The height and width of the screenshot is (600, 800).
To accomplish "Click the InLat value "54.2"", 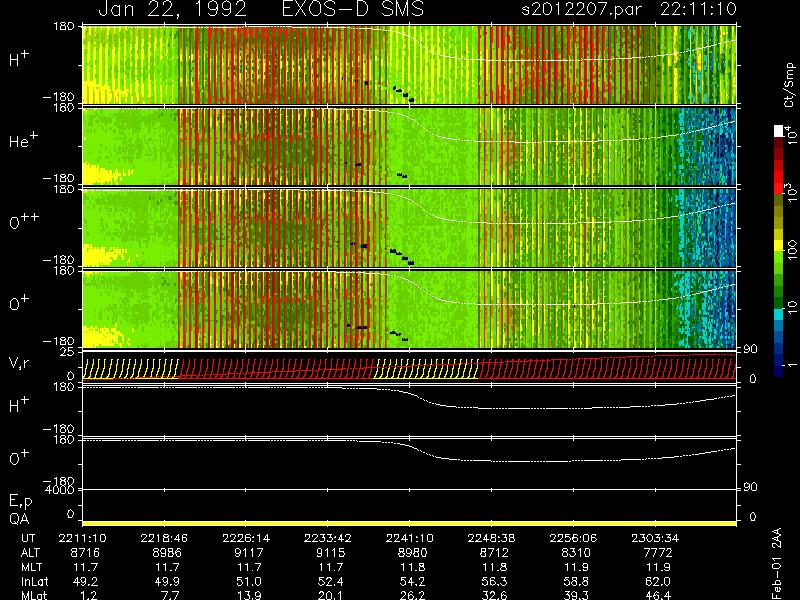I will pos(412,581).
